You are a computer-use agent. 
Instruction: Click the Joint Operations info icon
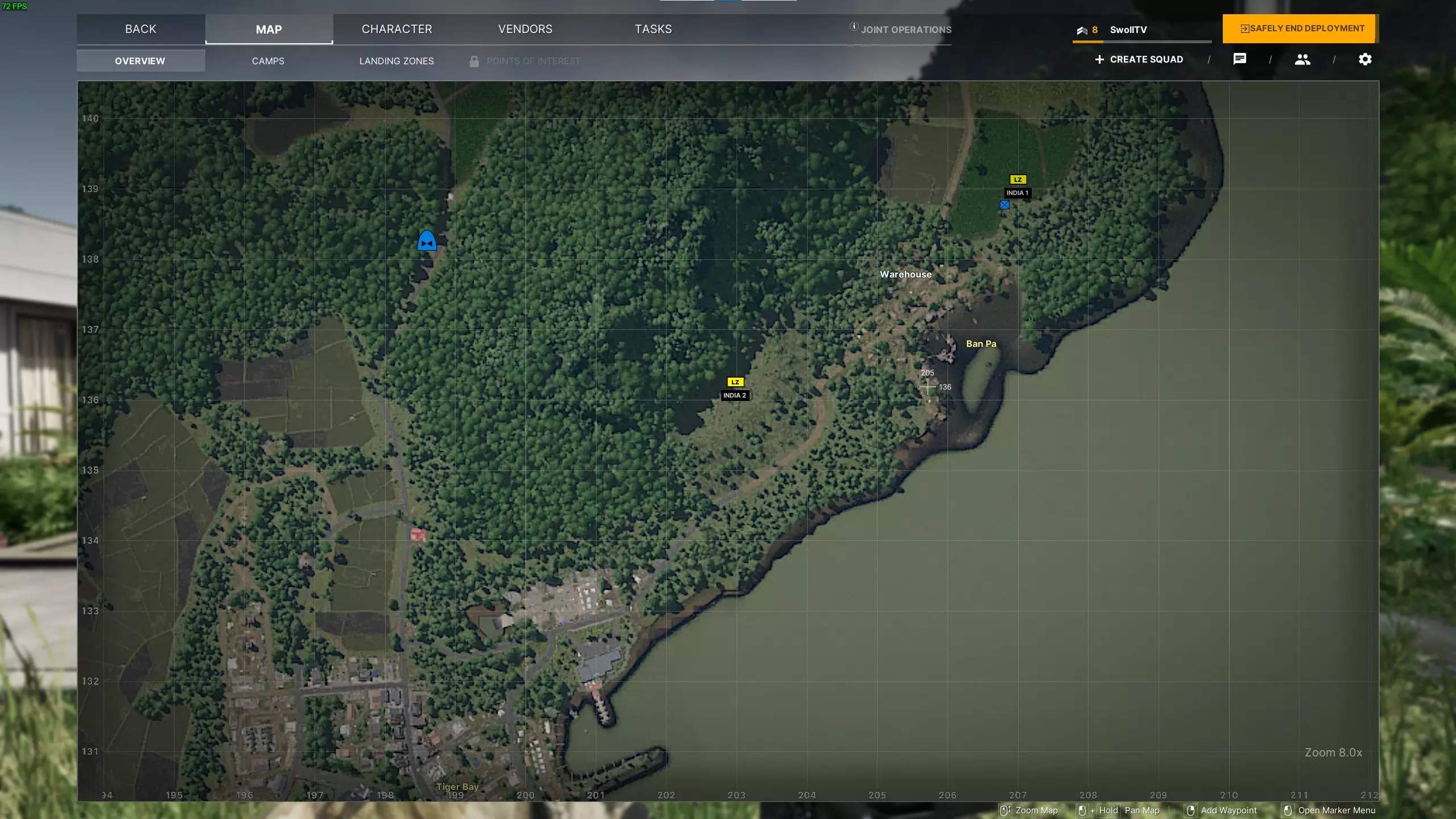pyautogui.click(x=854, y=27)
